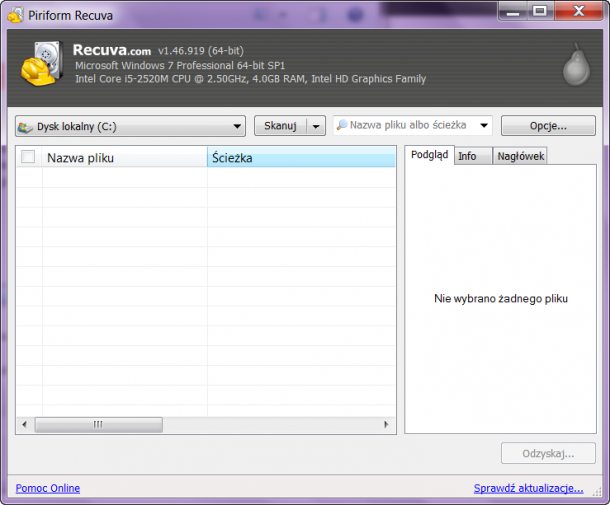Click the horizontal scrollbar thumb

click(x=99, y=424)
